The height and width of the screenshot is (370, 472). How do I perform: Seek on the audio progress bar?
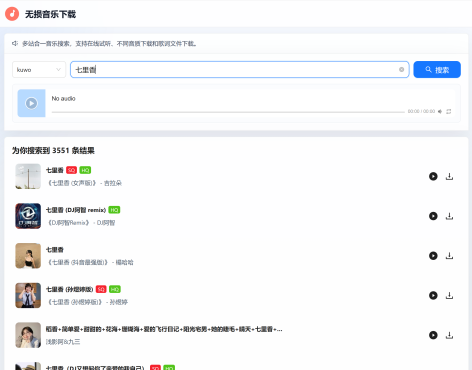tap(228, 112)
